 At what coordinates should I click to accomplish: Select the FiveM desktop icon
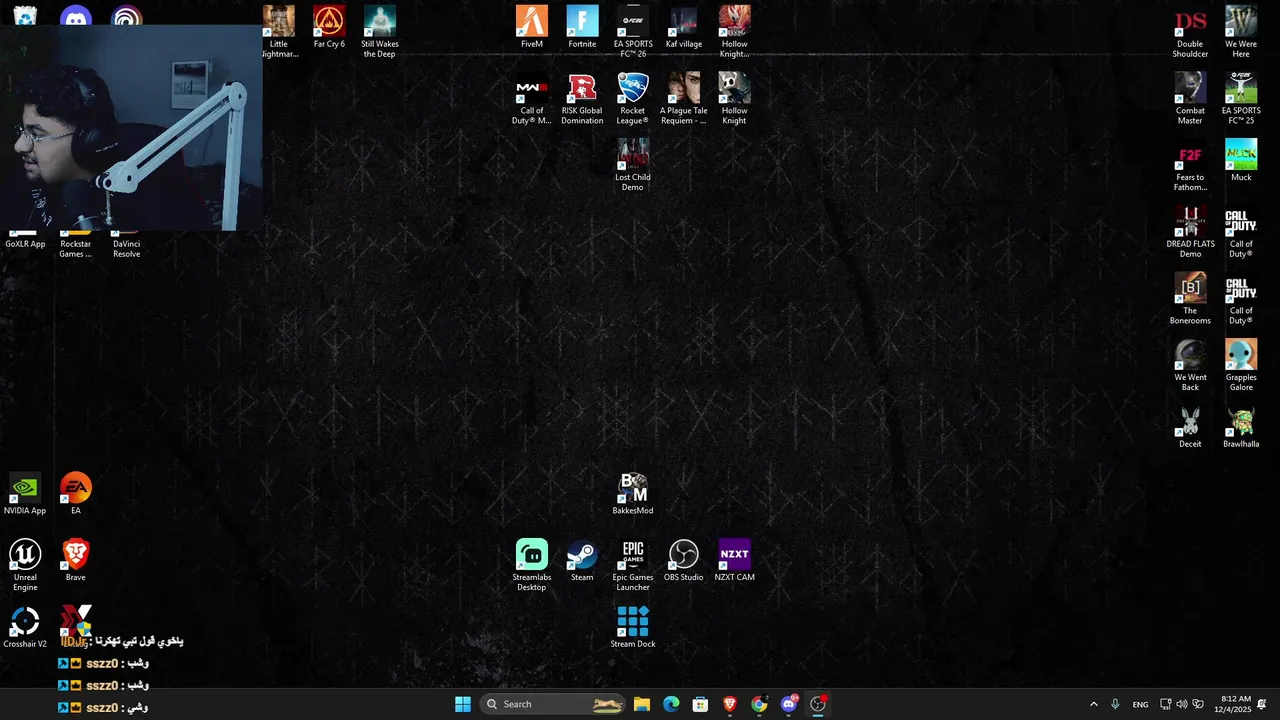[532, 27]
